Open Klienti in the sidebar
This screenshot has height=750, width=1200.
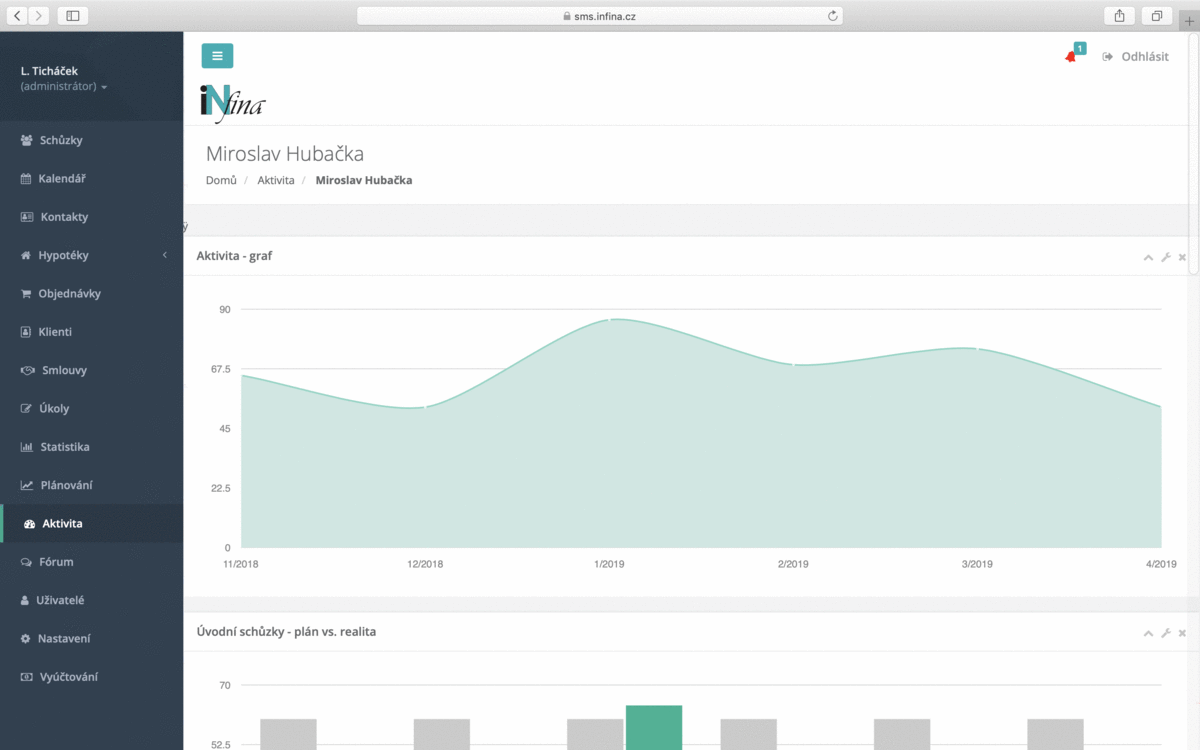pos(92,332)
